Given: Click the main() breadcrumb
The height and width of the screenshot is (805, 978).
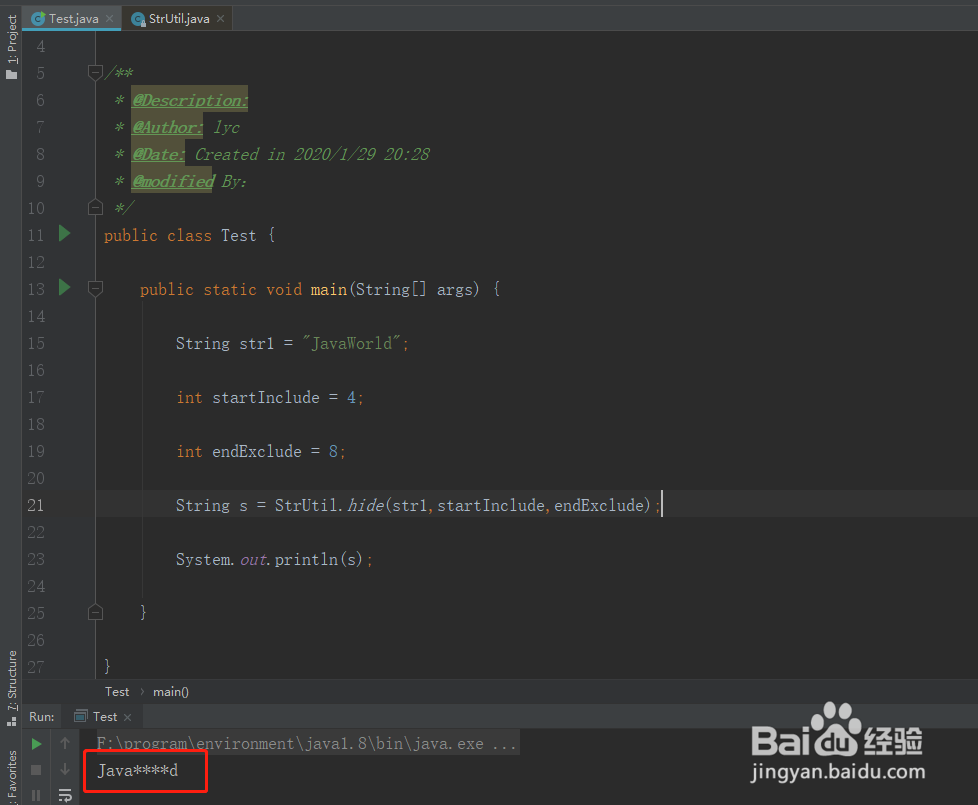Looking at the screenshot, I should (170, 692).
